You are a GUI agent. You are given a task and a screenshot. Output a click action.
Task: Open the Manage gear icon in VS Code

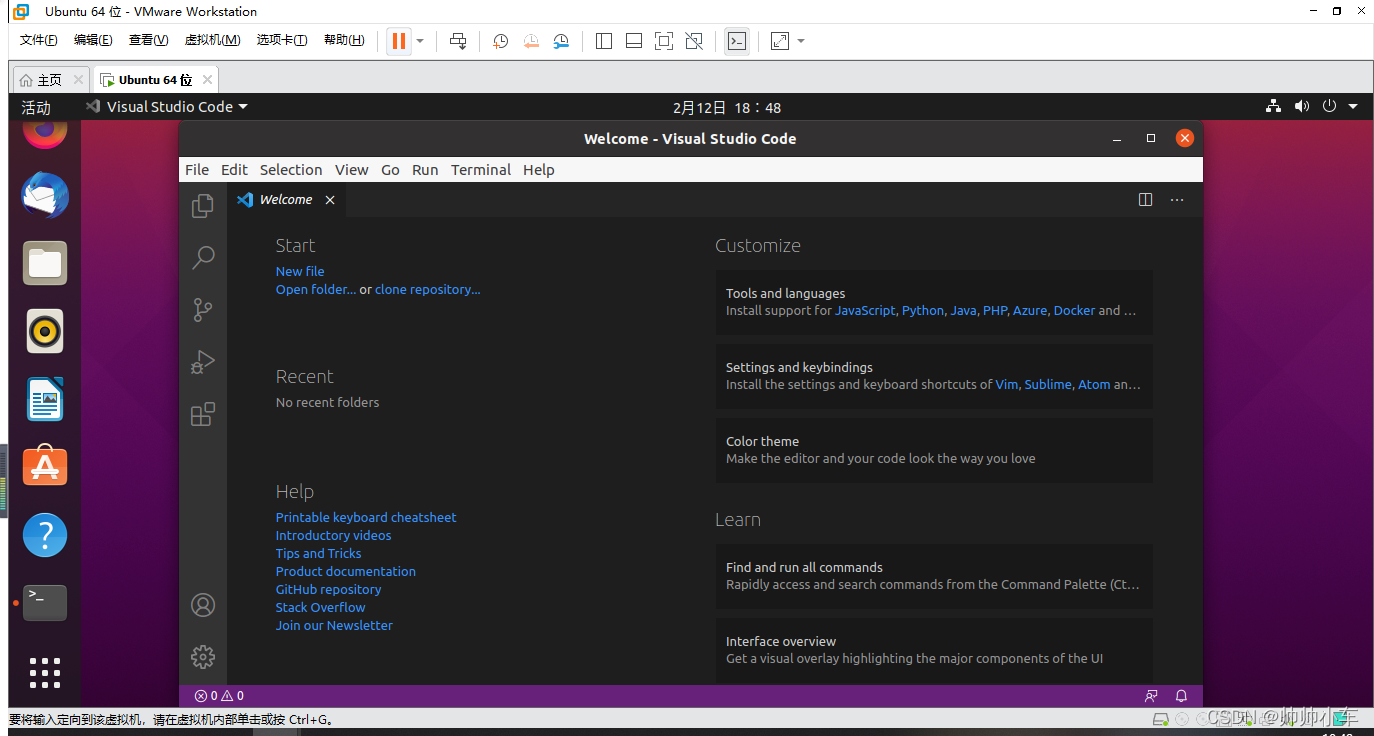click(203, 657)
